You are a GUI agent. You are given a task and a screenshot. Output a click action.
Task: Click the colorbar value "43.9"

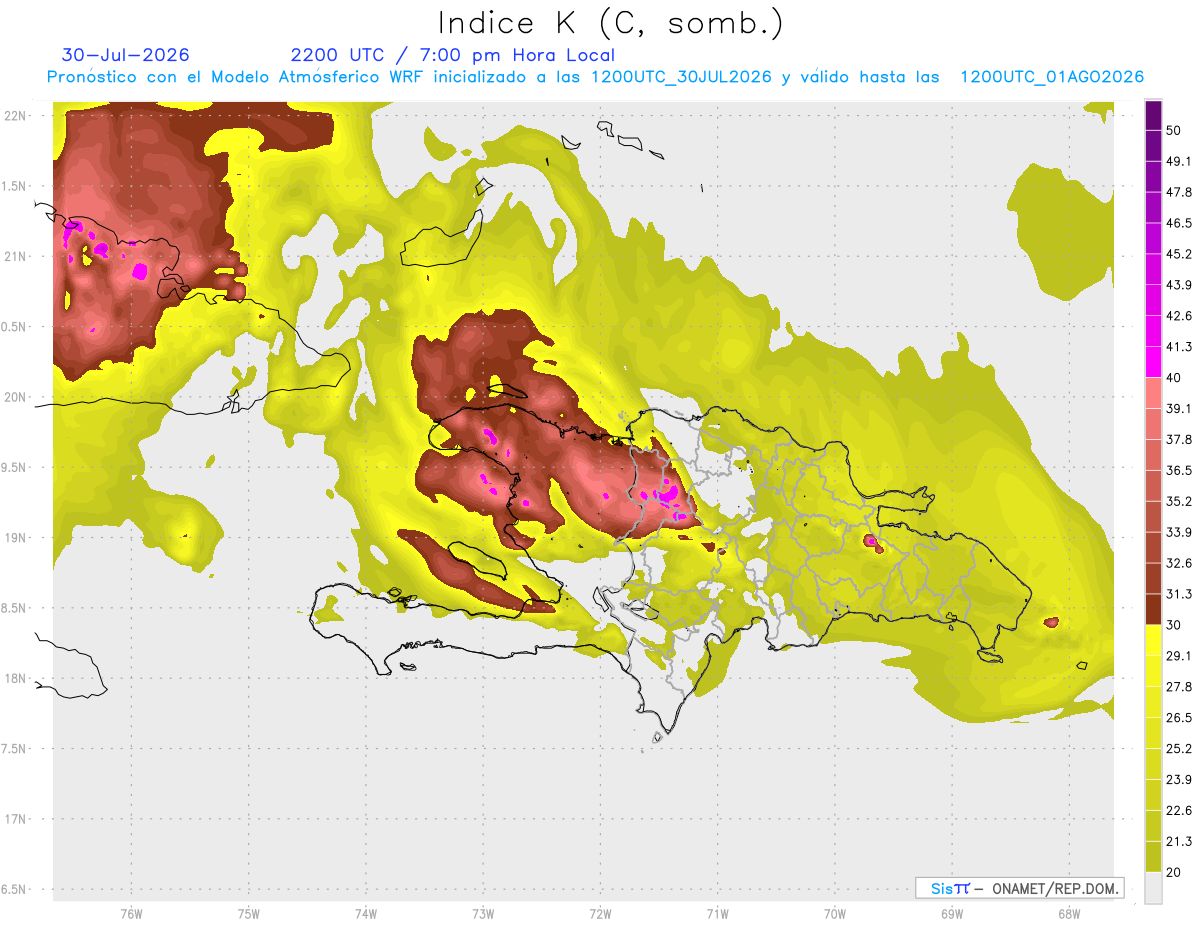click(1179, 285)
